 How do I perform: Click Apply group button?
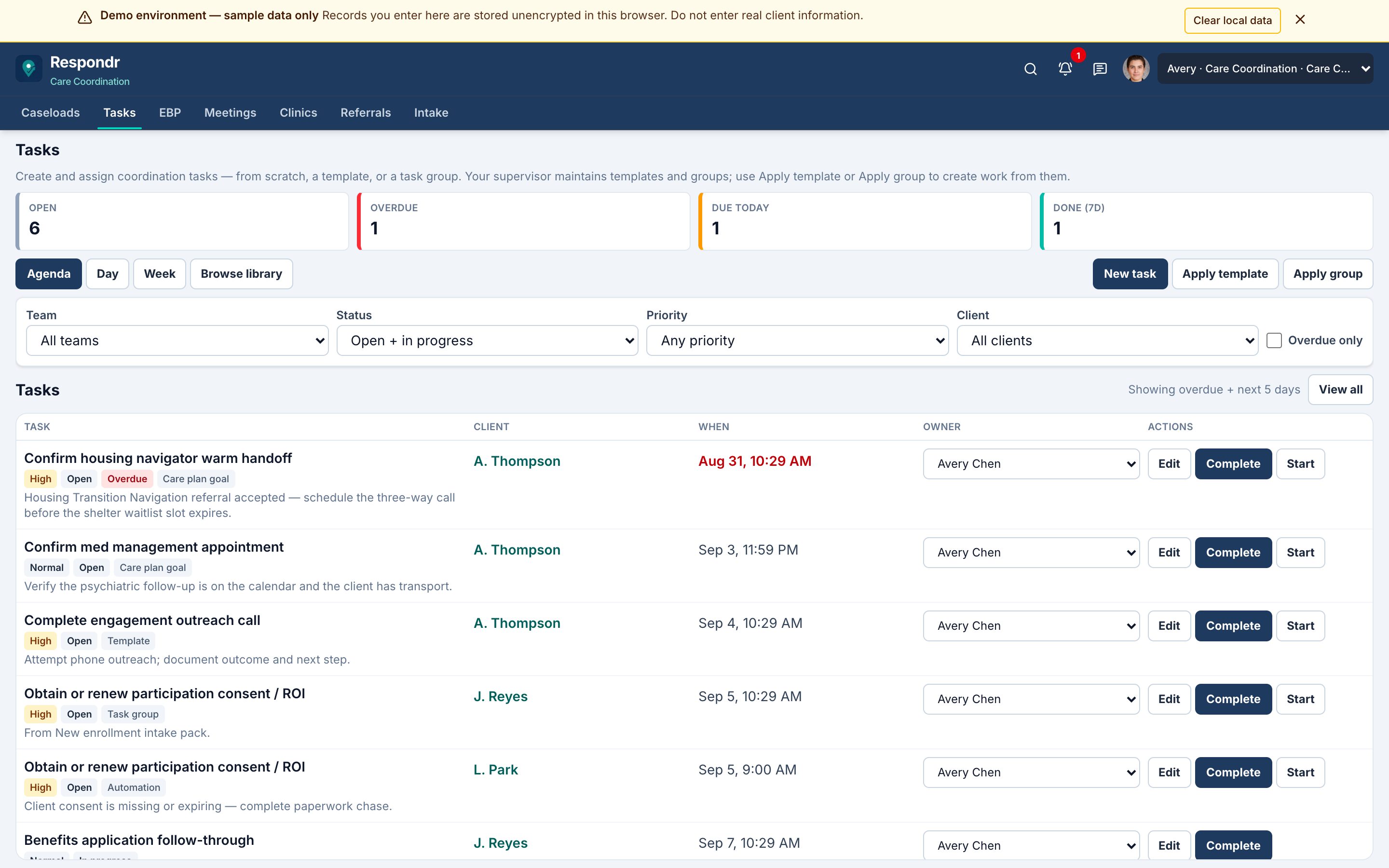1328,274
